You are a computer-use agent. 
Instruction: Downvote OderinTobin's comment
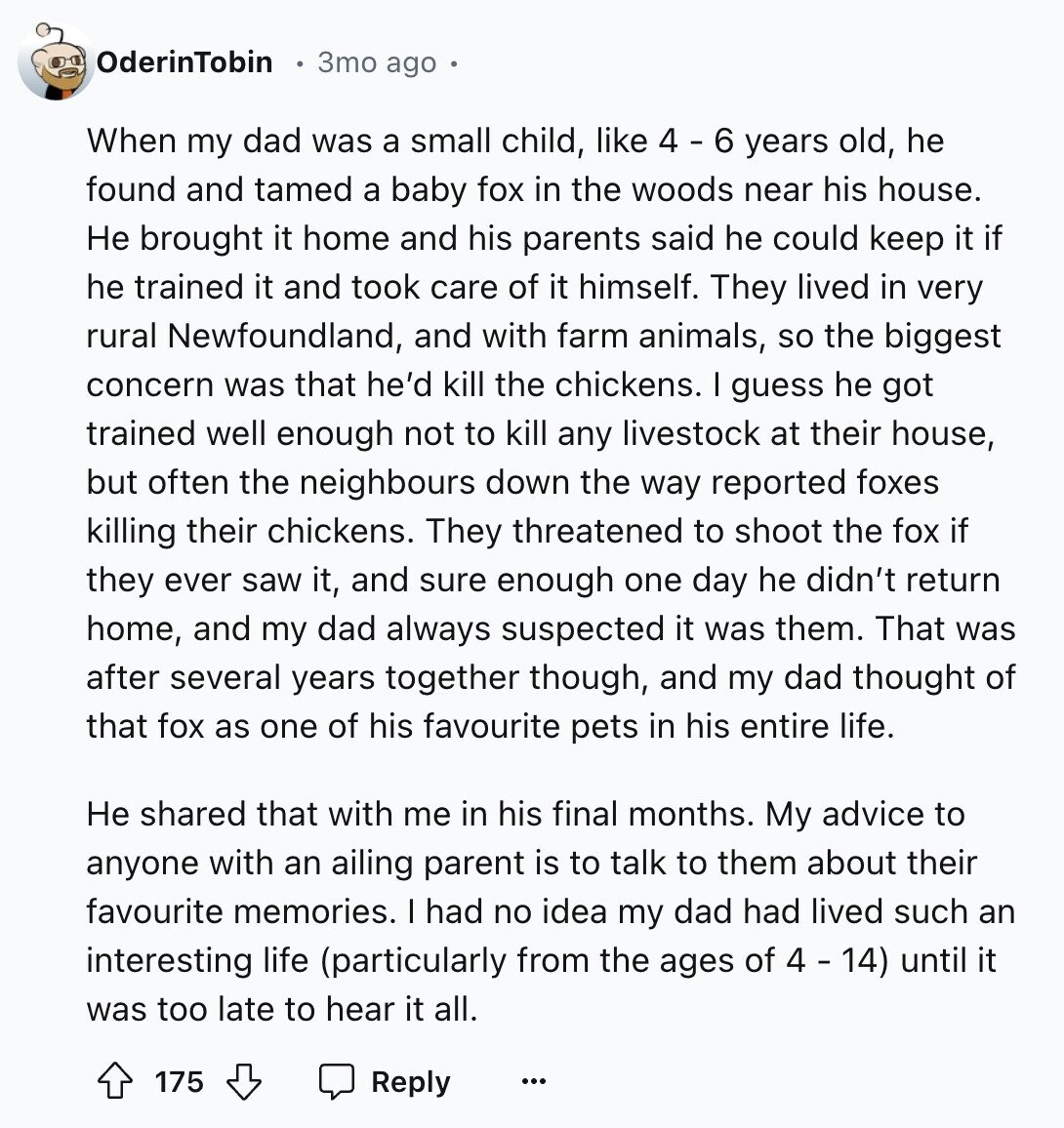(x=244, y=1081)
